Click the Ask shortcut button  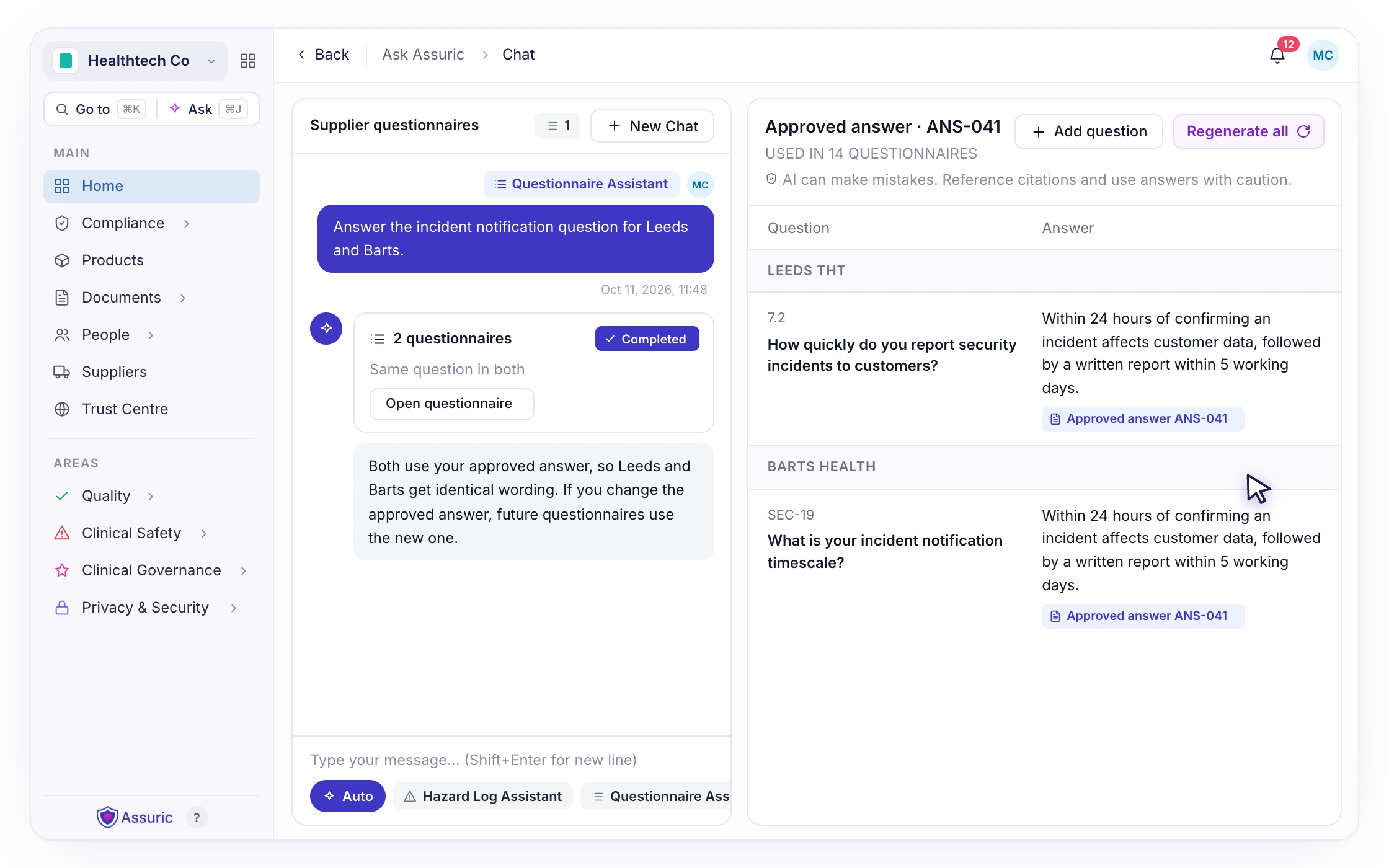(x=208, y=109)
